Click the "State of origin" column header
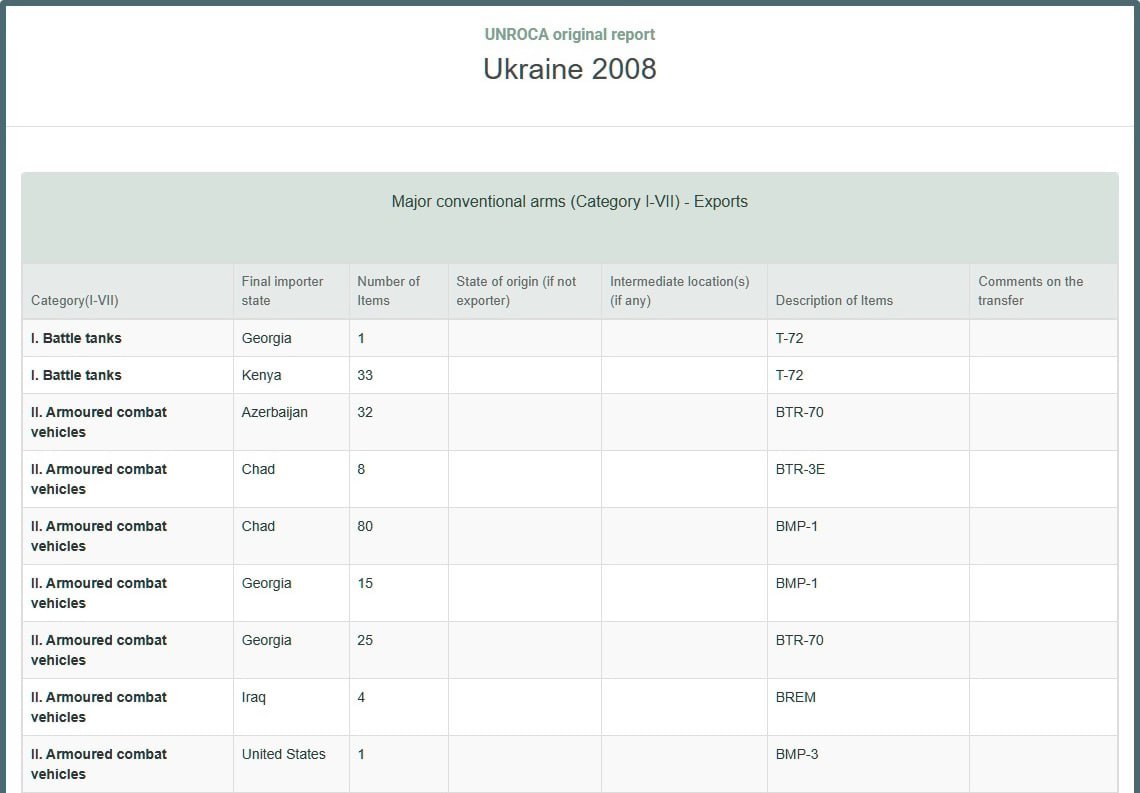 pos(516,291)
